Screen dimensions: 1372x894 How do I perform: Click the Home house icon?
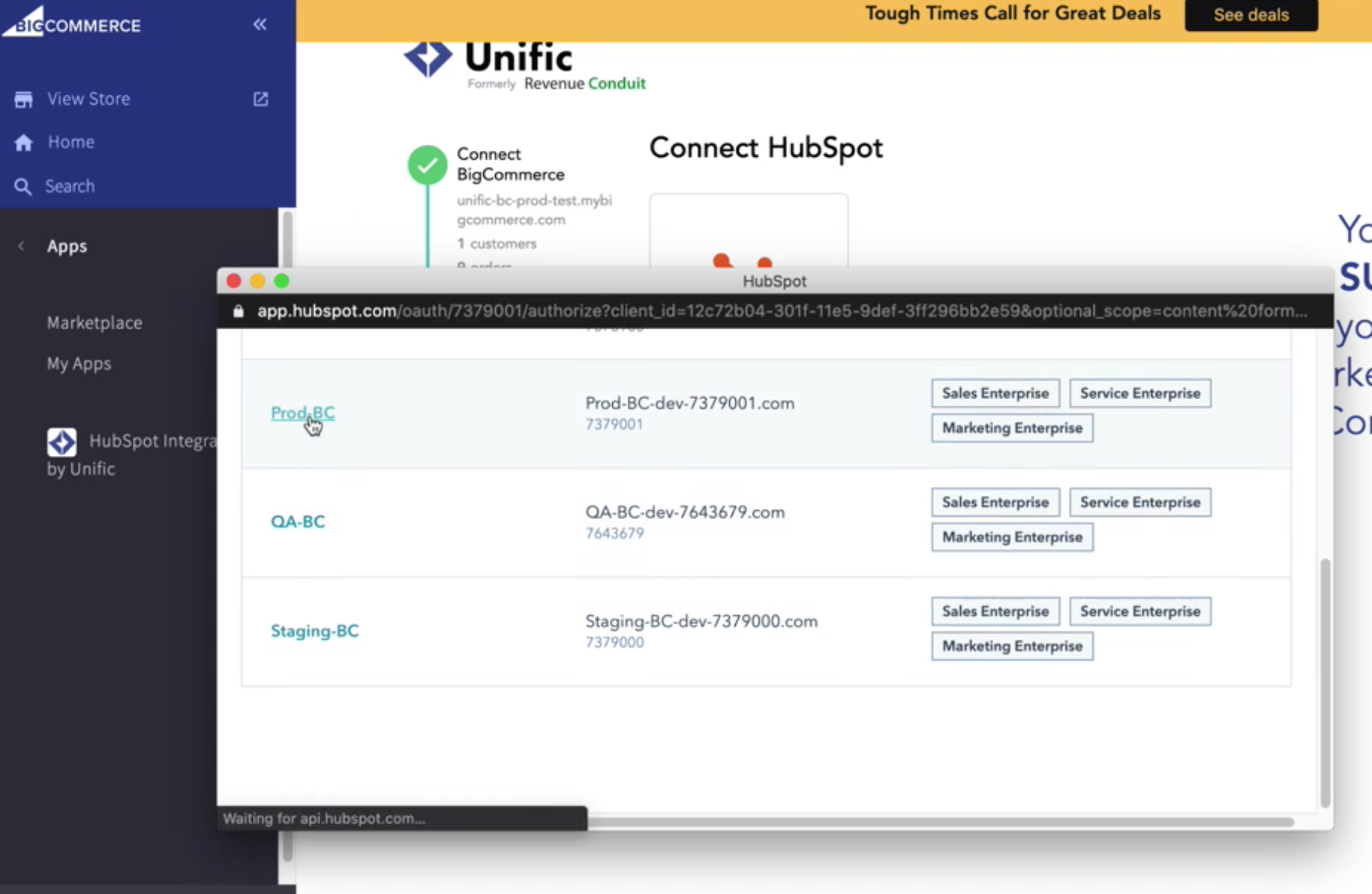[23, 142]
